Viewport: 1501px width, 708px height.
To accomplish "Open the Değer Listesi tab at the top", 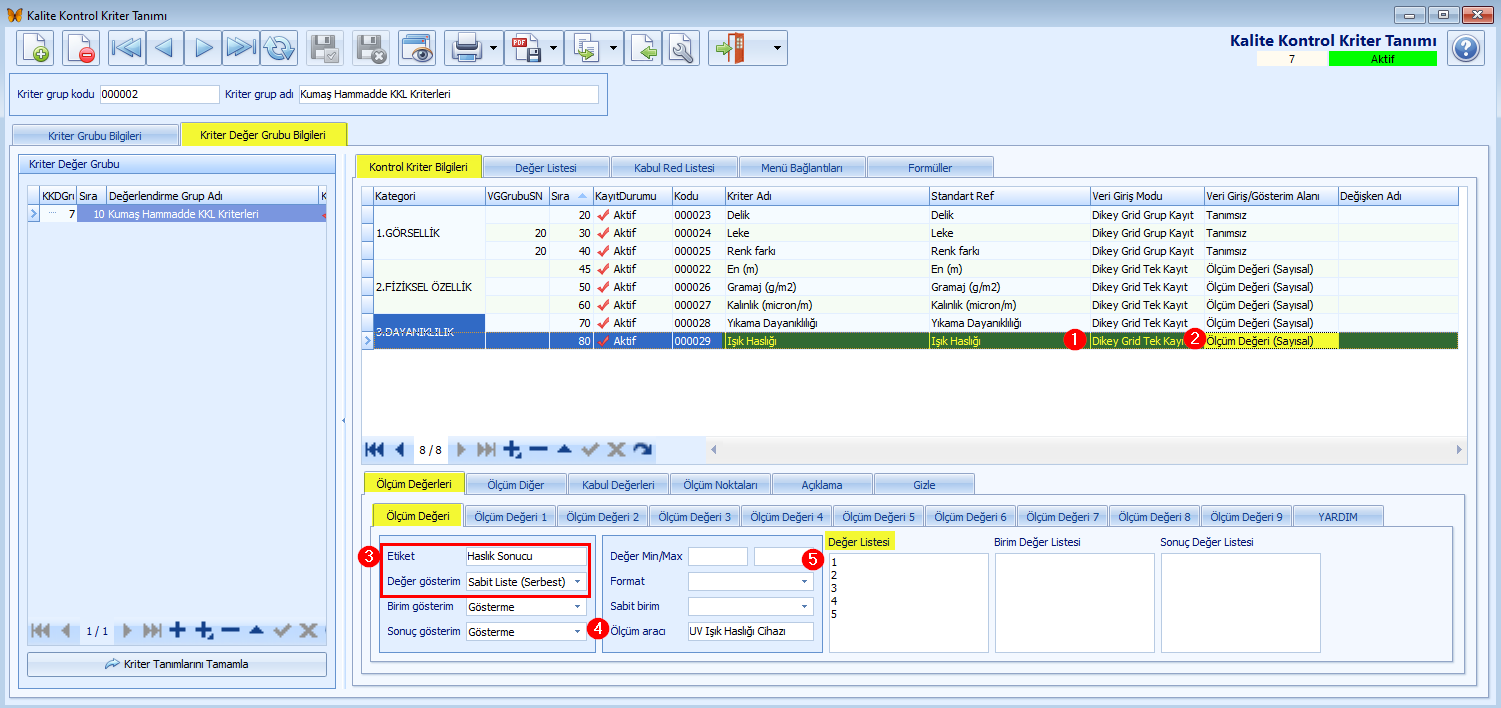I will [546, 167].
